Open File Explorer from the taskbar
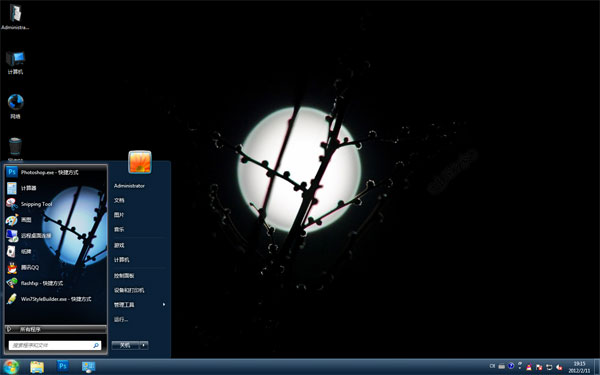 [37, 367]
